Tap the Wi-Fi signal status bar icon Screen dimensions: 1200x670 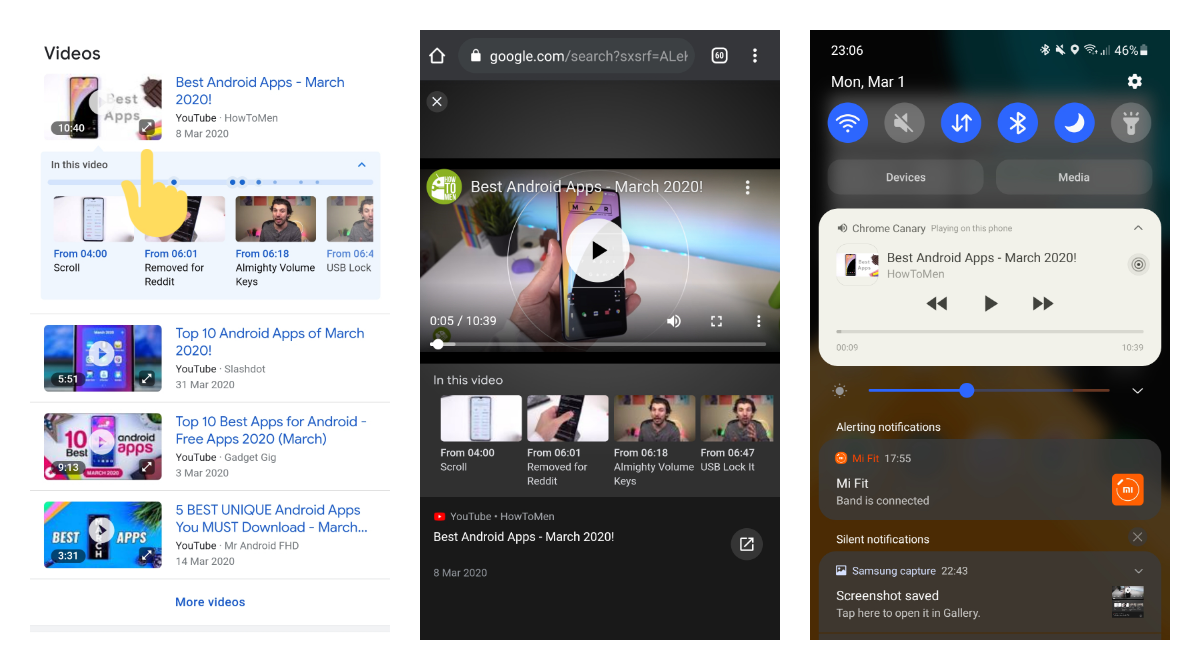(x=1091, y=50)
